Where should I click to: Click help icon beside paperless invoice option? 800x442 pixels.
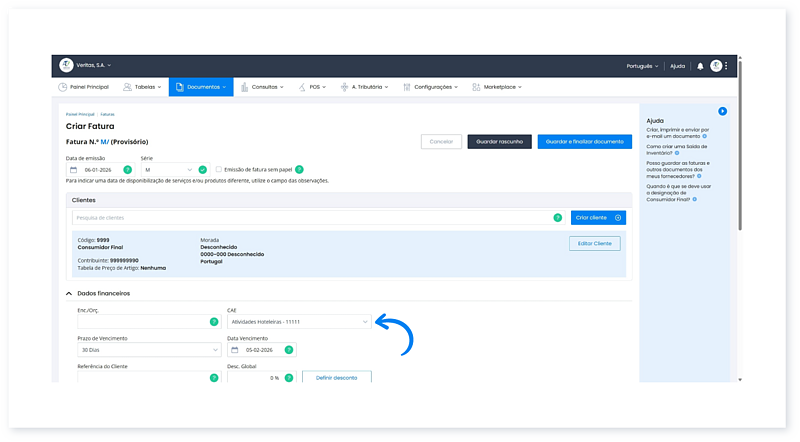click(x=298, y=170)
